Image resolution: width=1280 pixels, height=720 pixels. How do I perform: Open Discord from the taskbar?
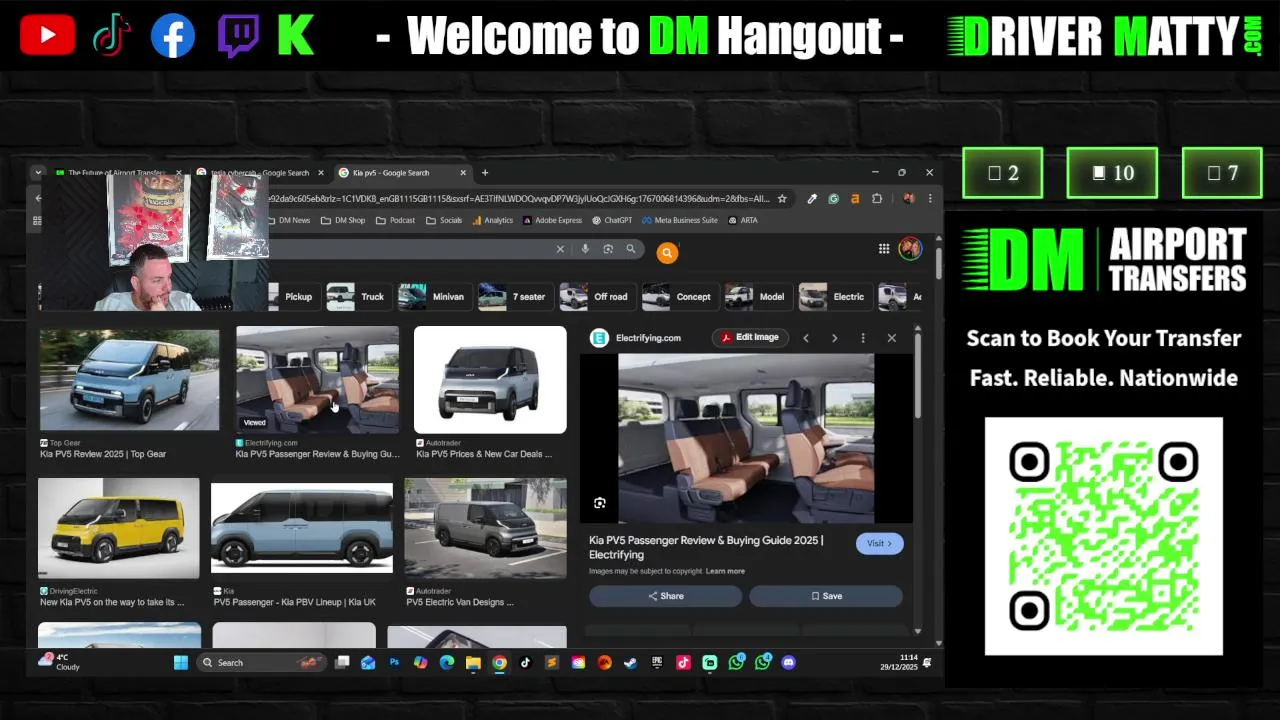click(788, 662)
